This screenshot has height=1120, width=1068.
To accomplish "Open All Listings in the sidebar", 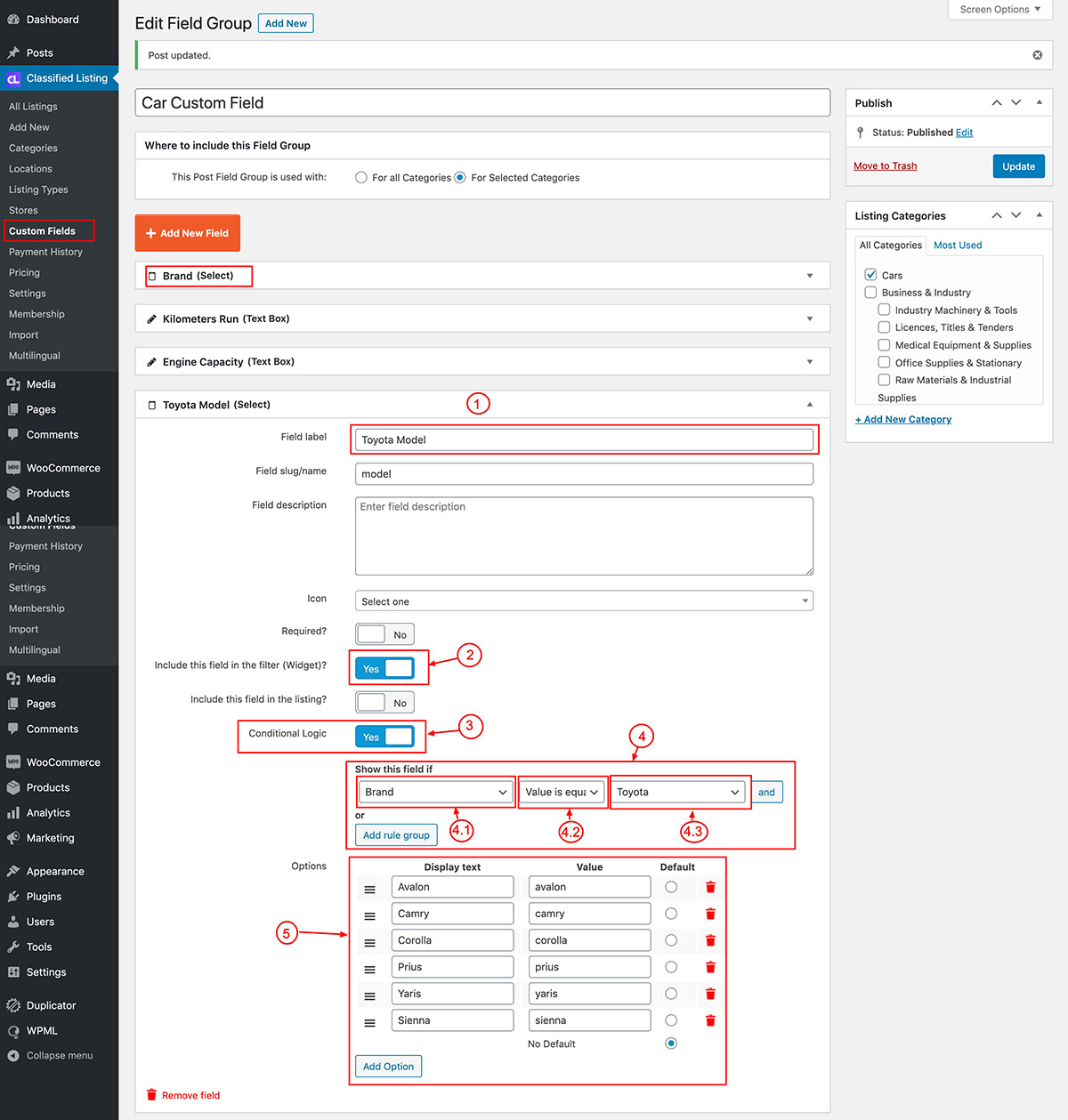I will 33,107.
